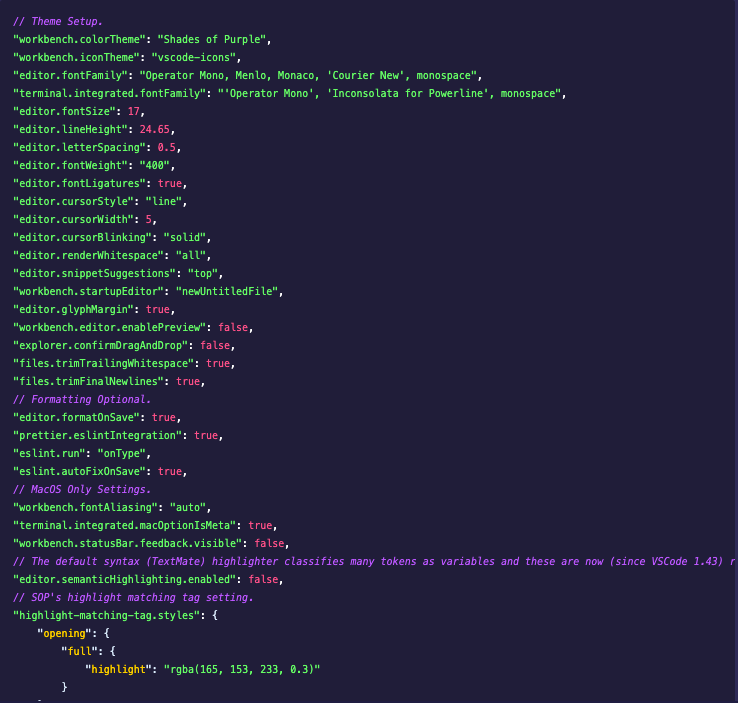Screen dimensions: 738x703
Task: Click the "editor.fontLigatures" key
Action: tap(79, 184)
